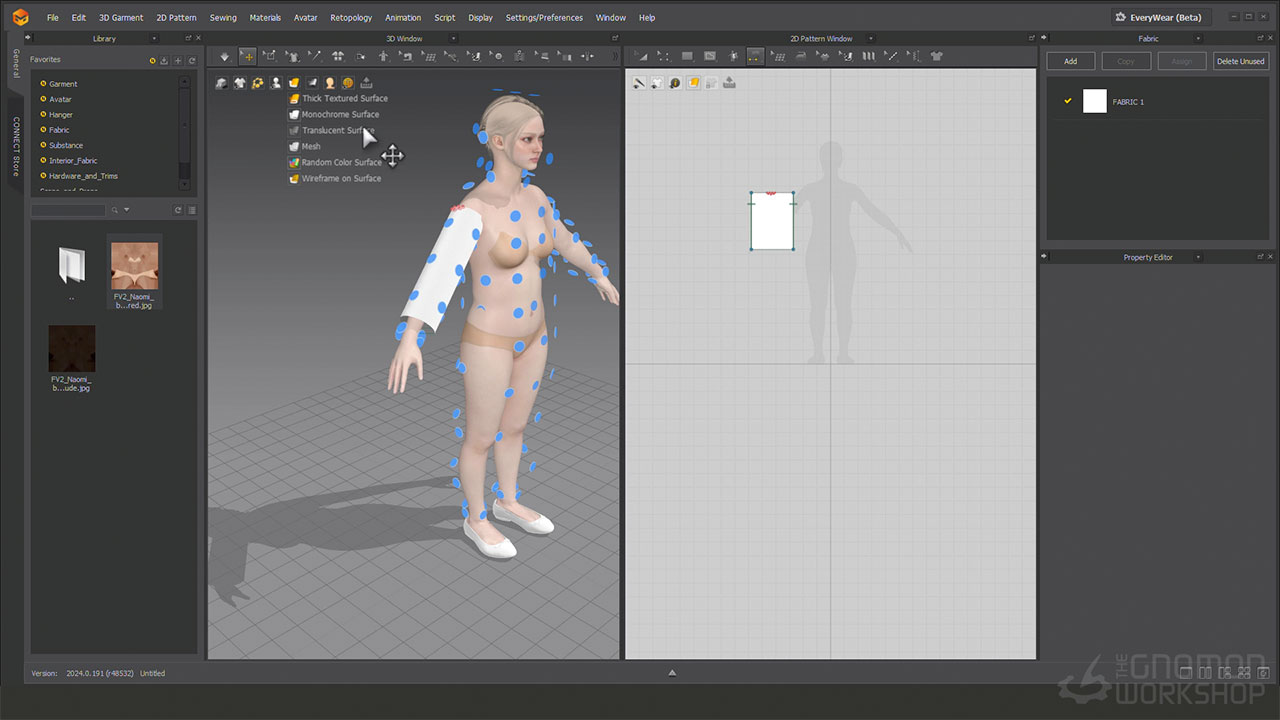Click the Simulate down-arrow icon in 3D toolbar
The width and height of the screenshot is (1280, 720).
pos(224,57)
